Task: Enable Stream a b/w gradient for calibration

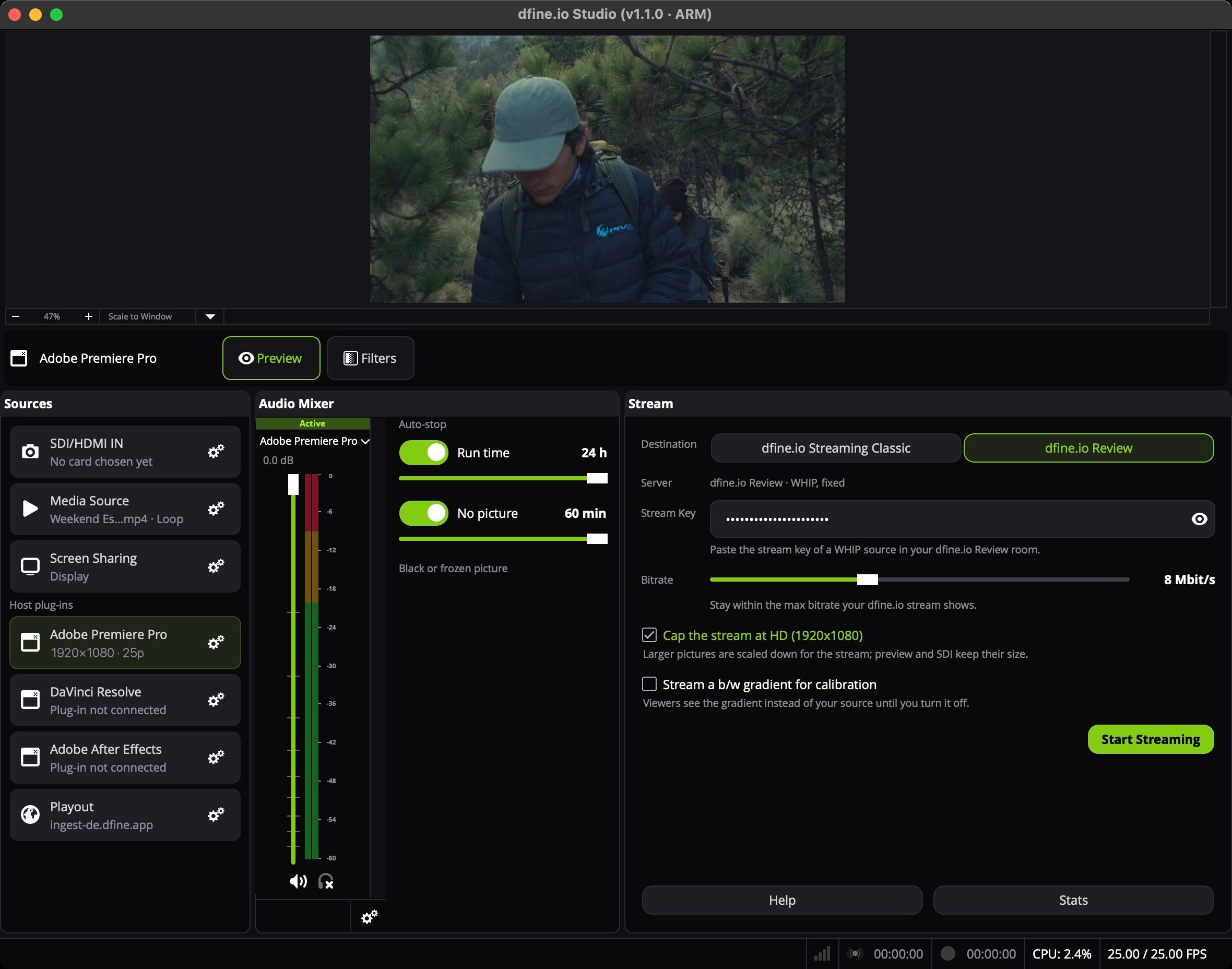Action: coord(649,684)
